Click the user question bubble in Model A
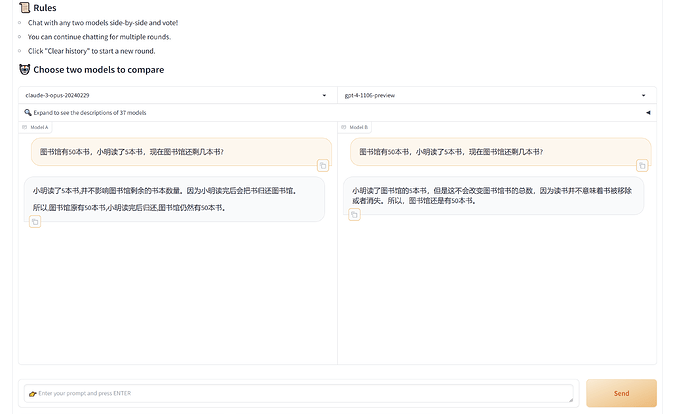This screenshot has height=414, width=690. pos(181,152)
